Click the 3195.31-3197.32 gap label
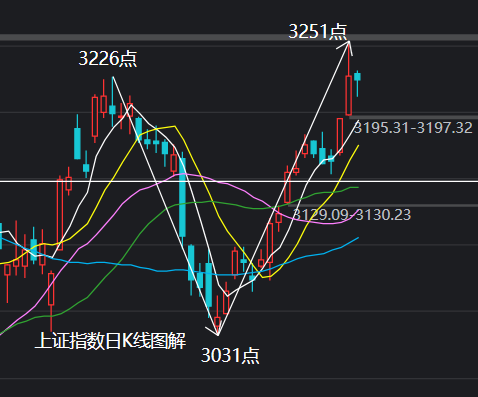Viewport: 478px width, 397px height. coord(413,128)
